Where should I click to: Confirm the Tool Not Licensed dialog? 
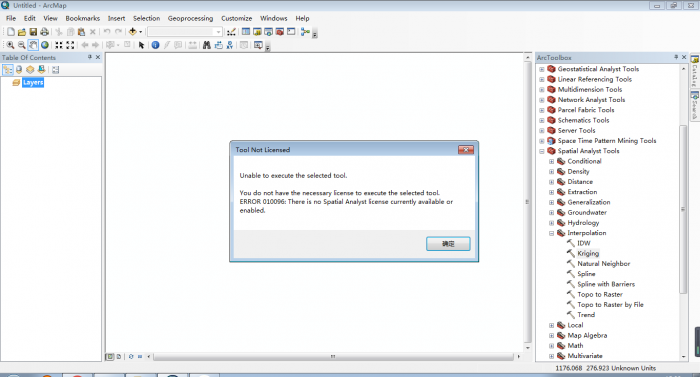448,243
